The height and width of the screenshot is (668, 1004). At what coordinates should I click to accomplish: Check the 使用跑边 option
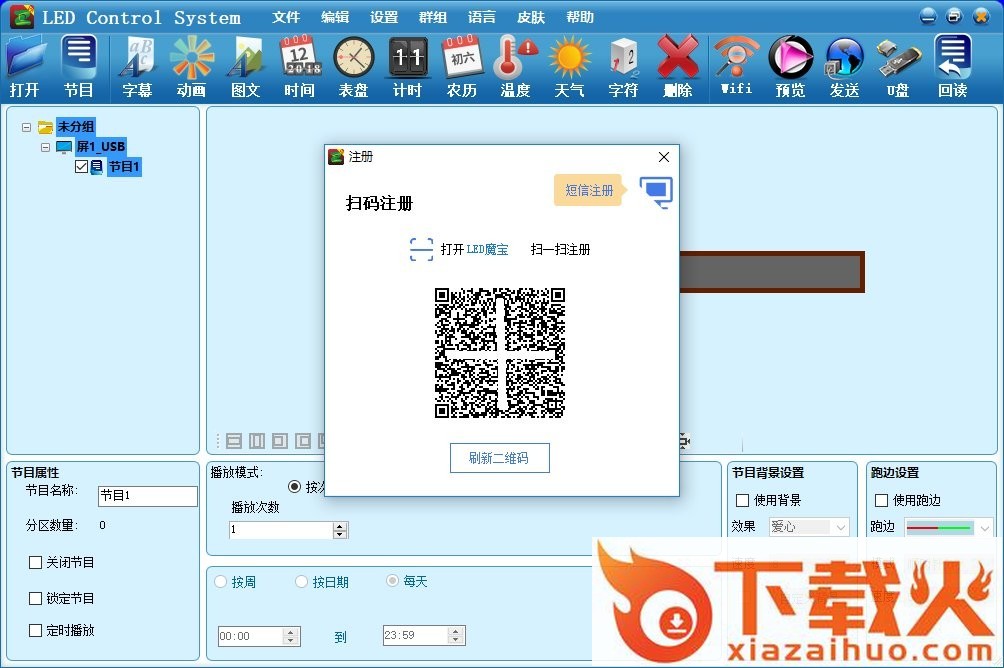click(x=882, y=500)
